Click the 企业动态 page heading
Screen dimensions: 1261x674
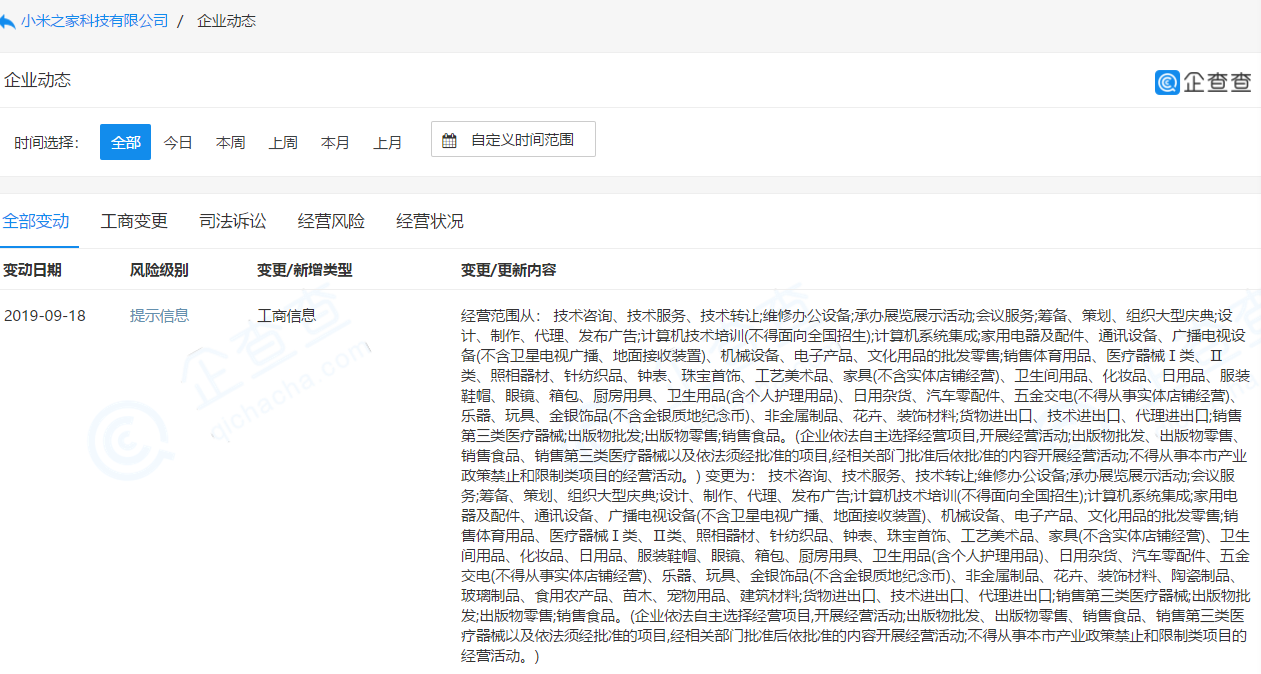[38, 80]
